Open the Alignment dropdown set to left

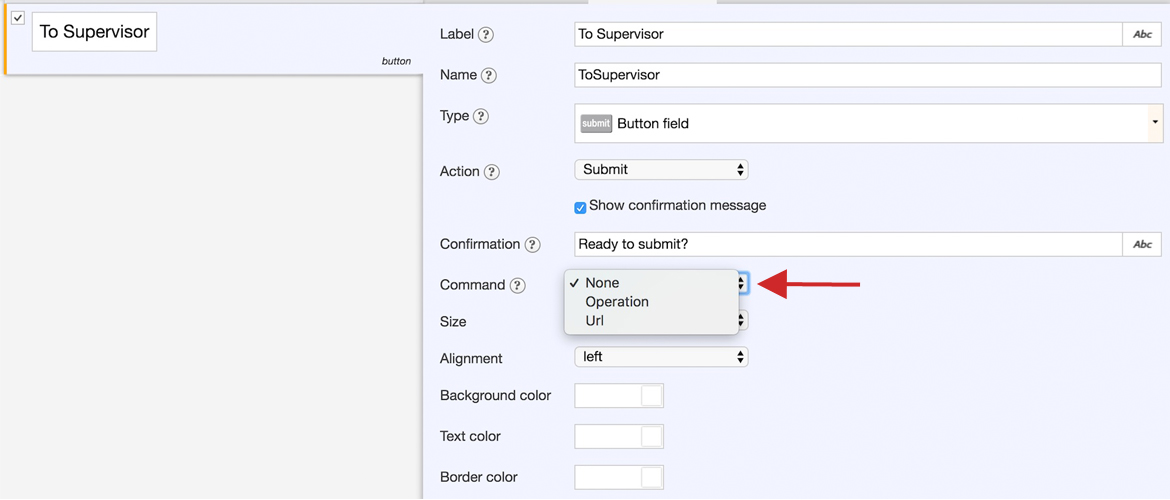661,357
